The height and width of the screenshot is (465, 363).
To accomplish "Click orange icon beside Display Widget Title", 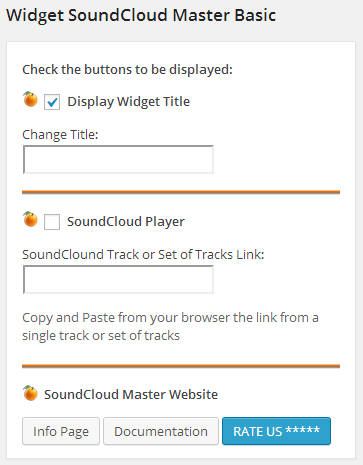I will tap(30, 99).
